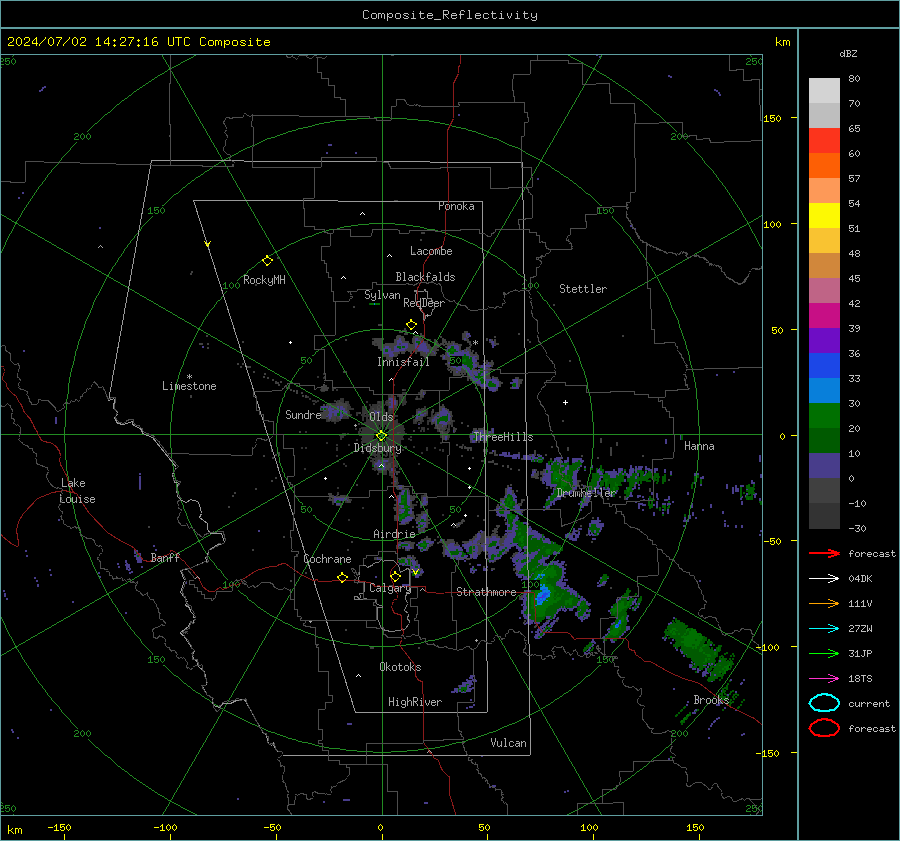Image resolution: width=900 pixels, height=841 pixels.
Task: Click the Hanna label
Action: (x=699, y=446)
